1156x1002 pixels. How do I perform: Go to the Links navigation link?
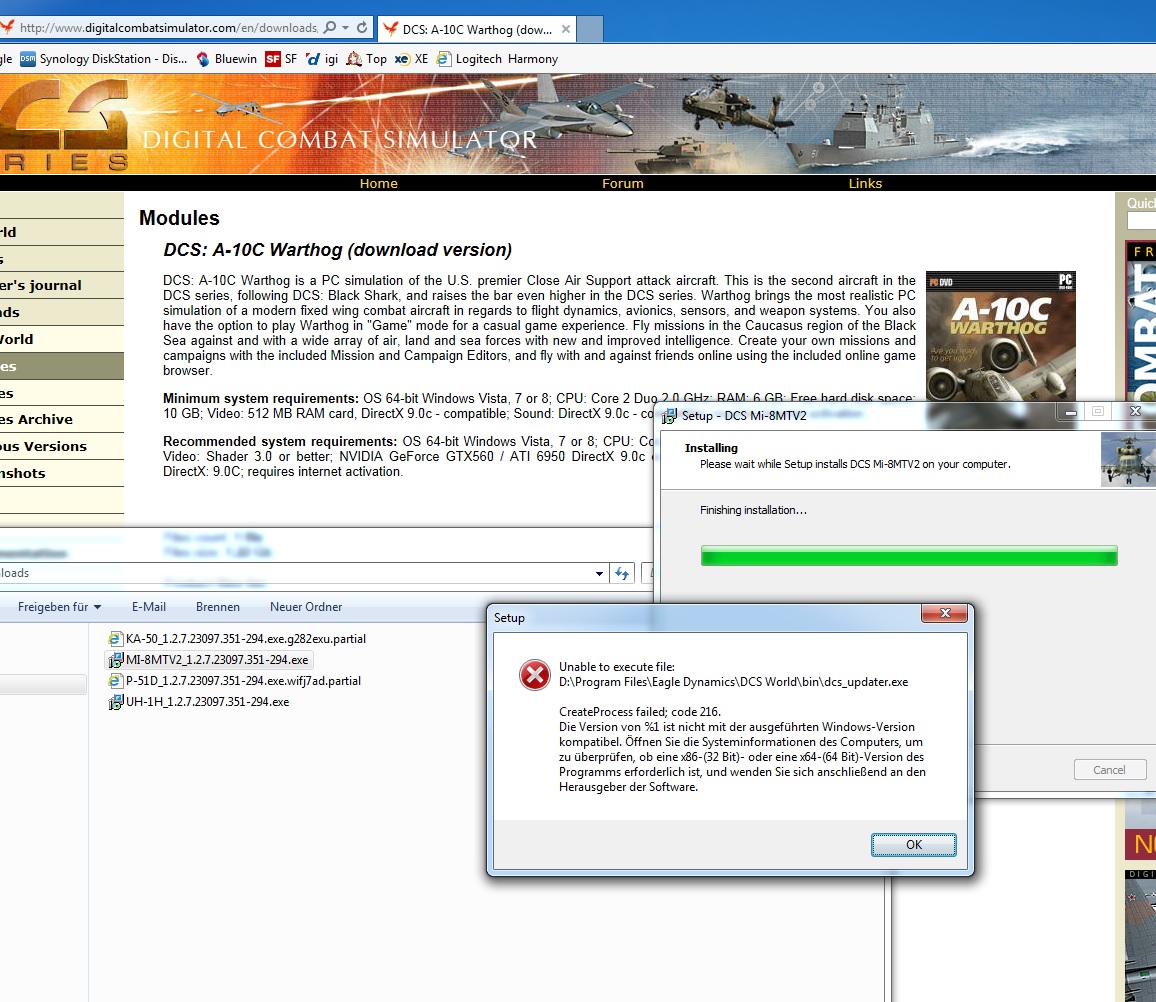pos(865,184)
